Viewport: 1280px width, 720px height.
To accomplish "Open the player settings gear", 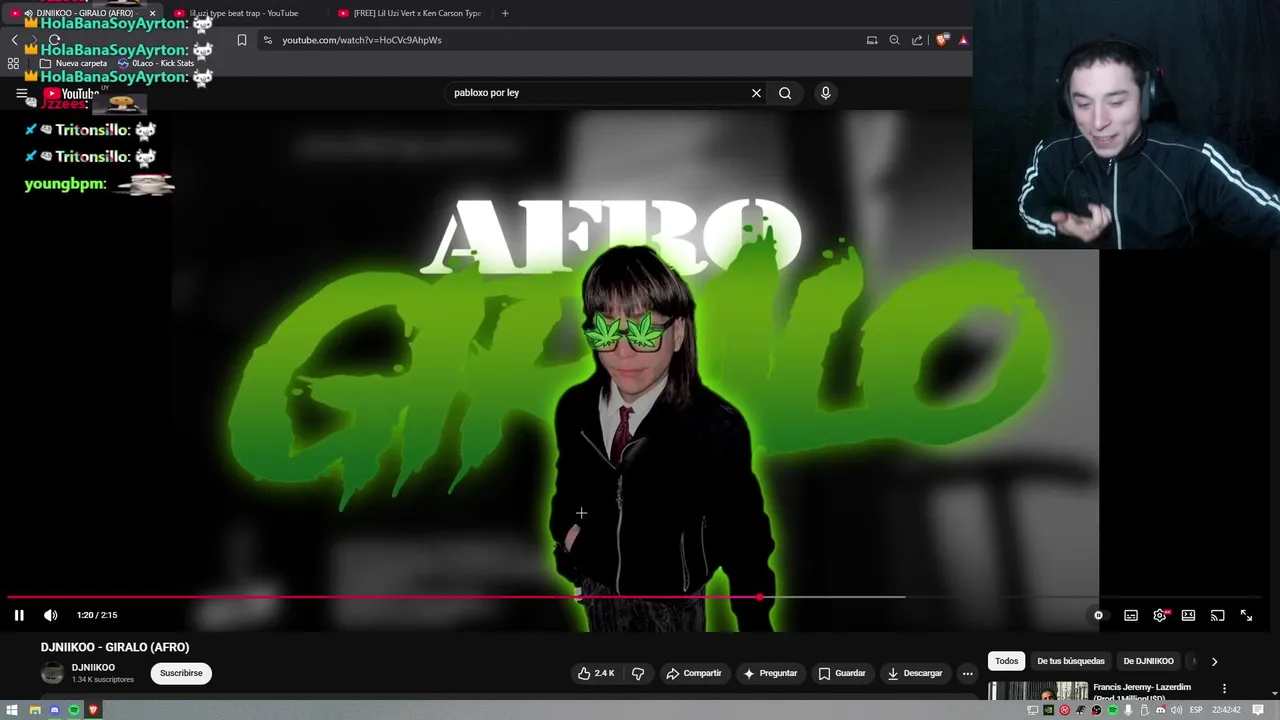I will pyautogui.click(x=1160, y=615).
